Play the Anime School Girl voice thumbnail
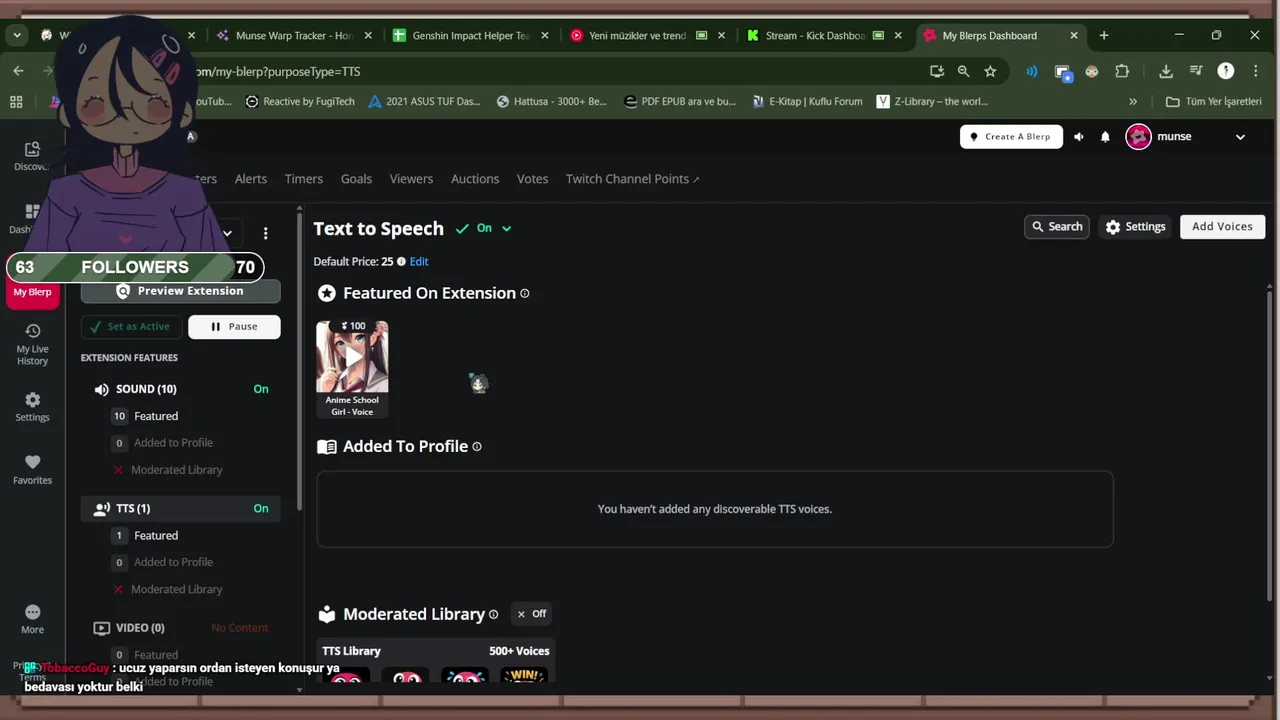Screen dimensions: 1280x720 (x=352, y=357)
